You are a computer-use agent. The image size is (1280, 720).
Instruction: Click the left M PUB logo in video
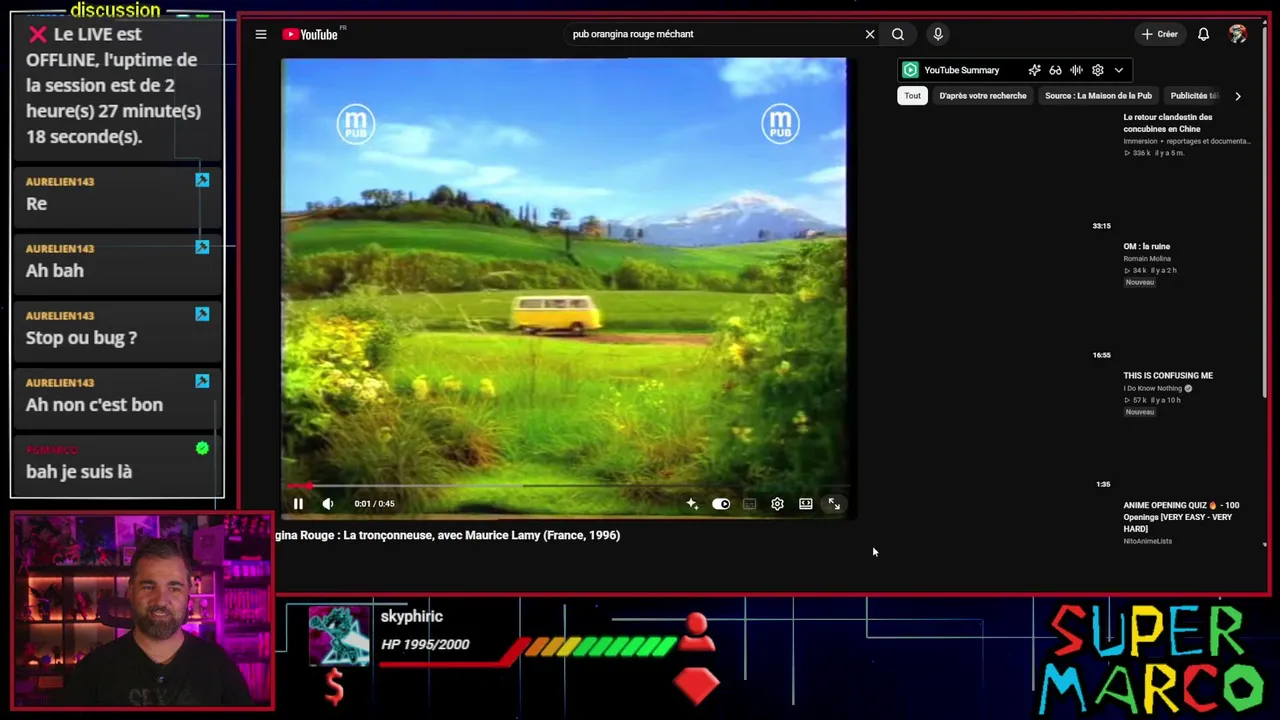pos(356,125)
